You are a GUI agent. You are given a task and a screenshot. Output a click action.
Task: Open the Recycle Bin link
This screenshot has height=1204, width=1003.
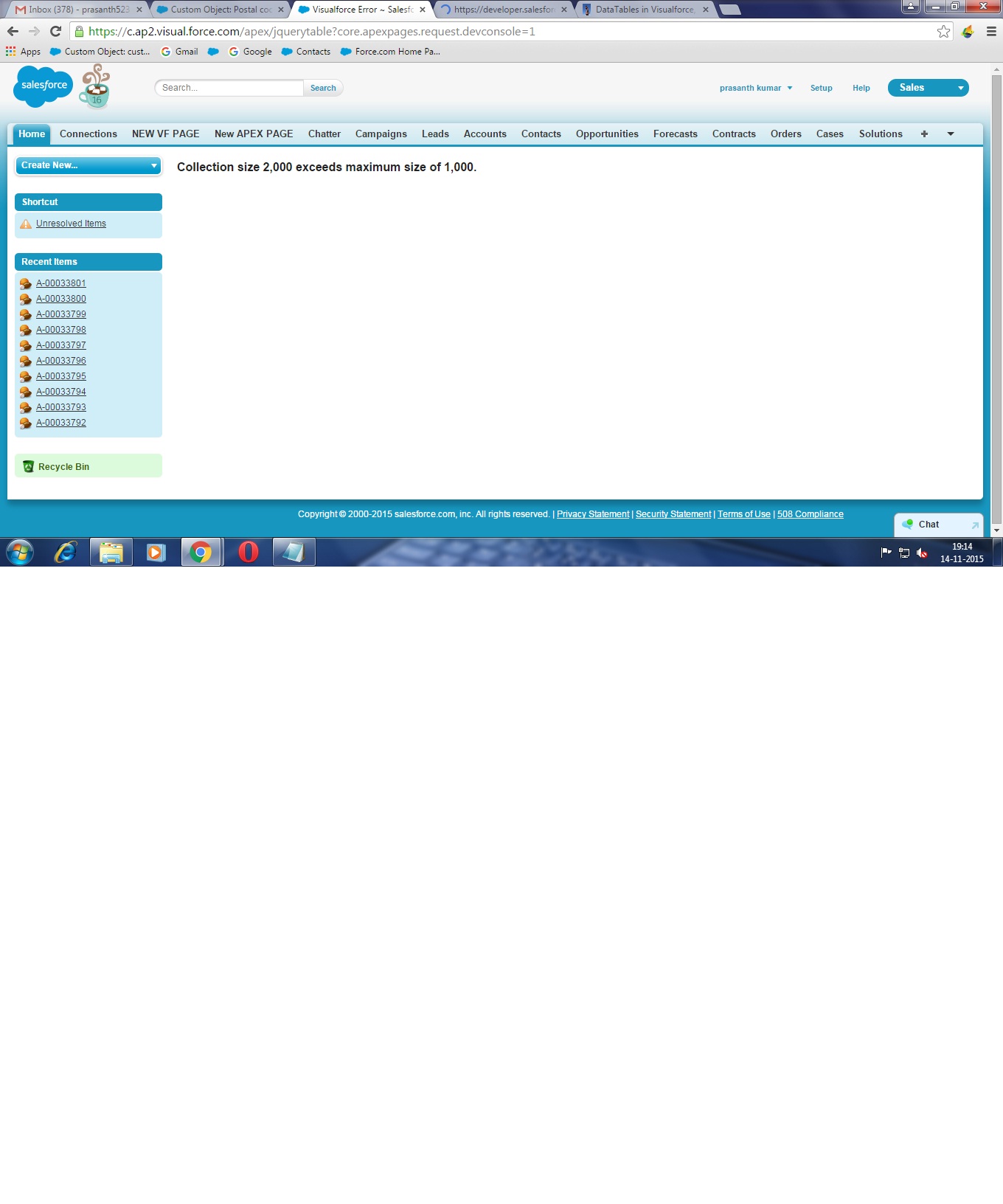[x=63, y=467]
